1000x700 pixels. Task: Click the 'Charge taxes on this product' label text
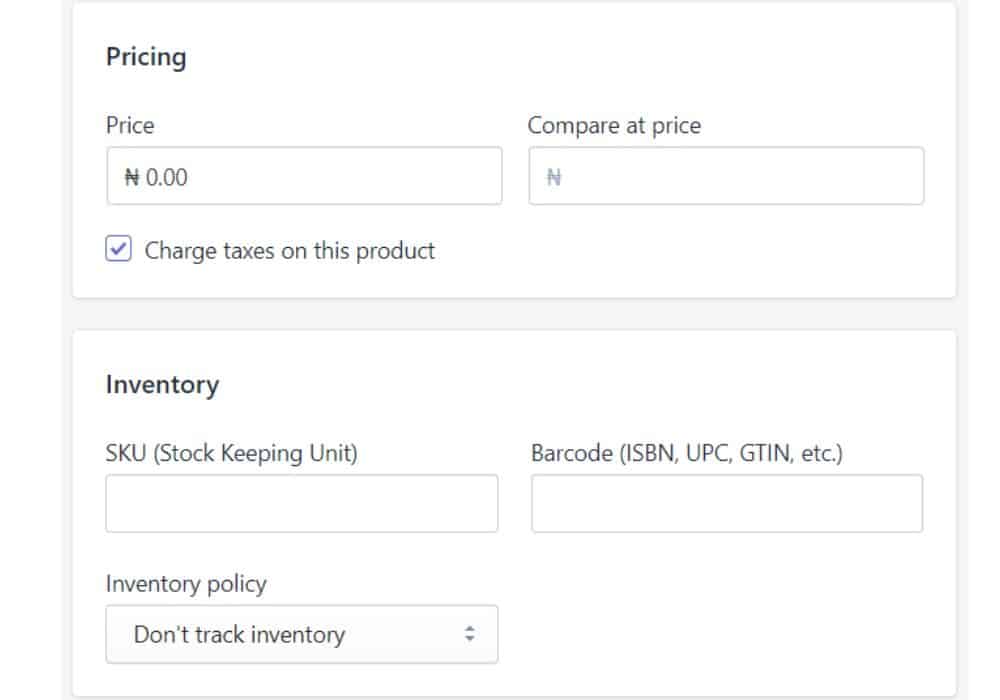coord(290,250)
